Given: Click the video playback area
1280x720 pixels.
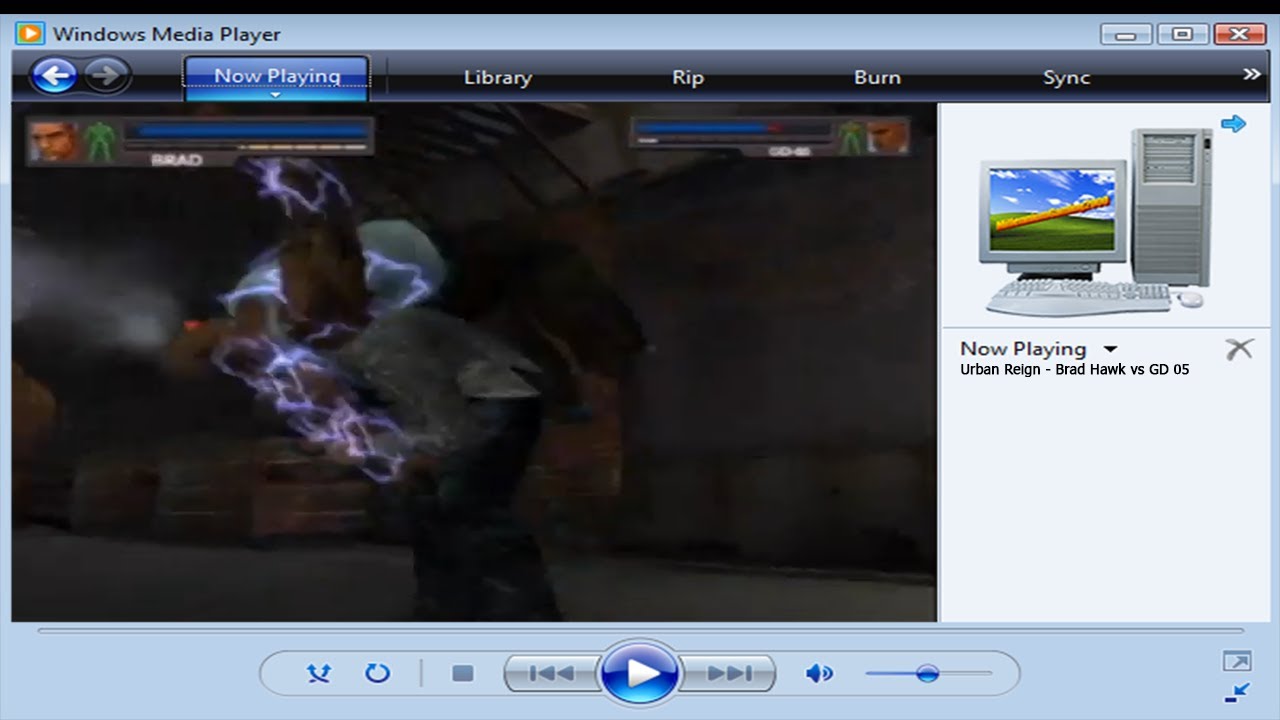Looking at the screenshot, I should click(474, 362).
